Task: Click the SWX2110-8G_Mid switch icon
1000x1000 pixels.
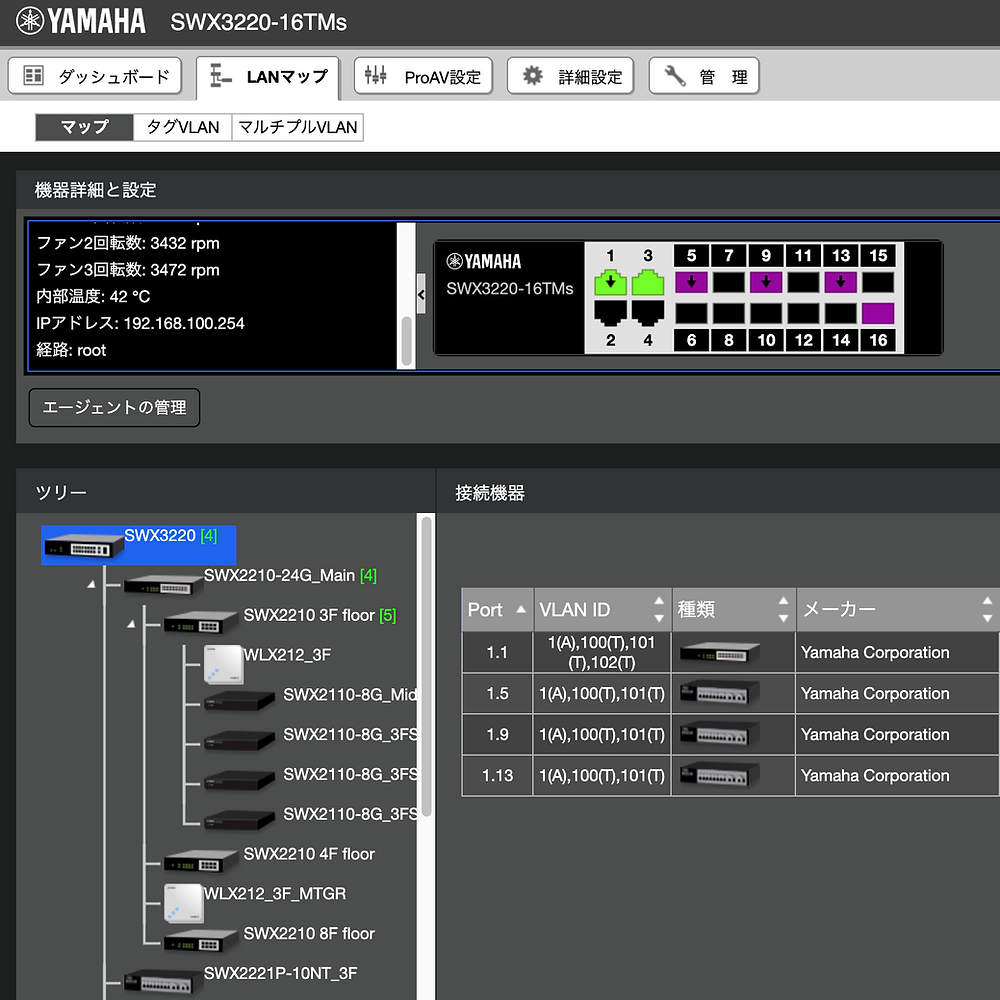Action: (240, 702)
